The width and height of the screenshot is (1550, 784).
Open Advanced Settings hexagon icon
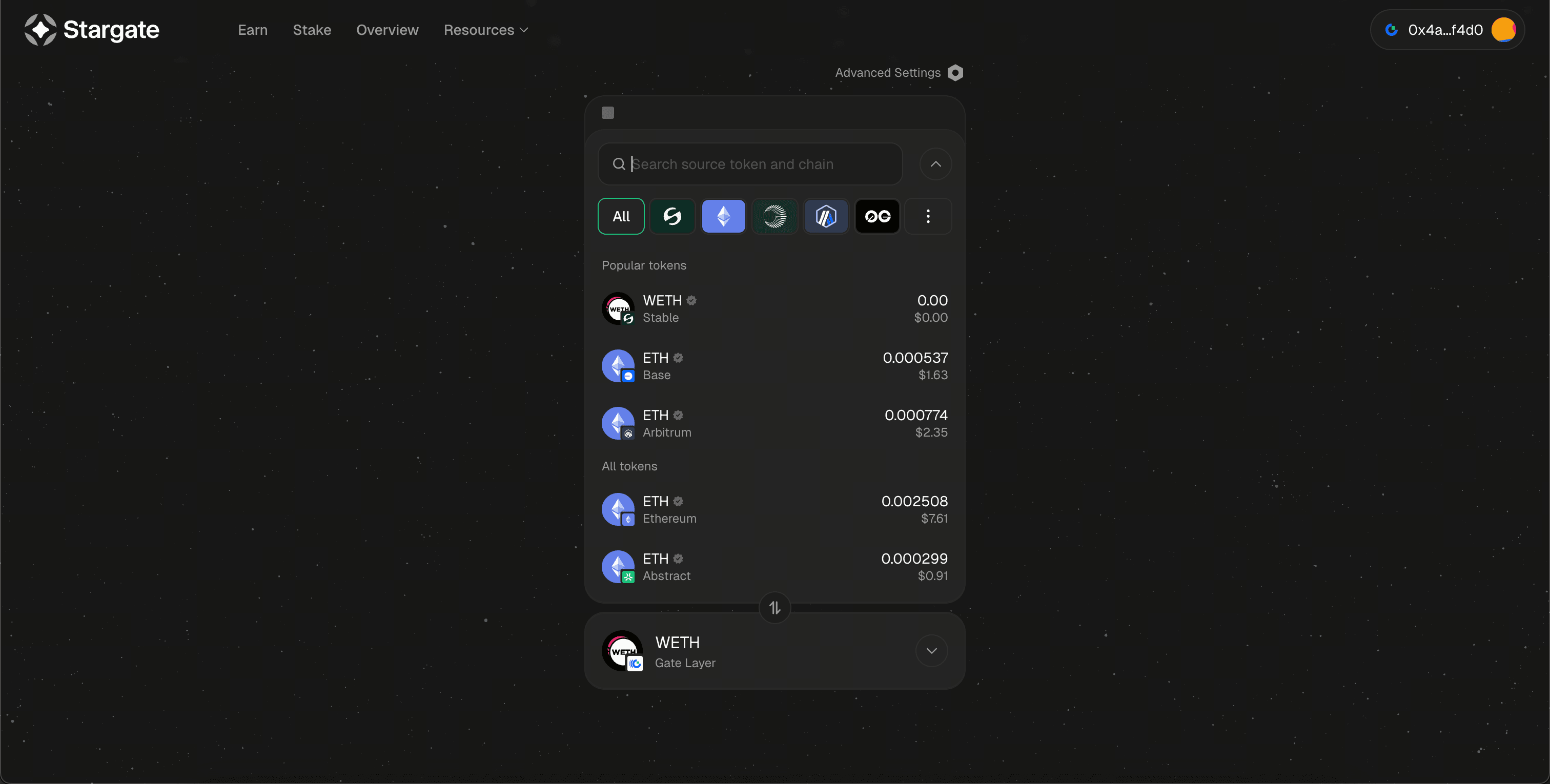click(955, 73)
